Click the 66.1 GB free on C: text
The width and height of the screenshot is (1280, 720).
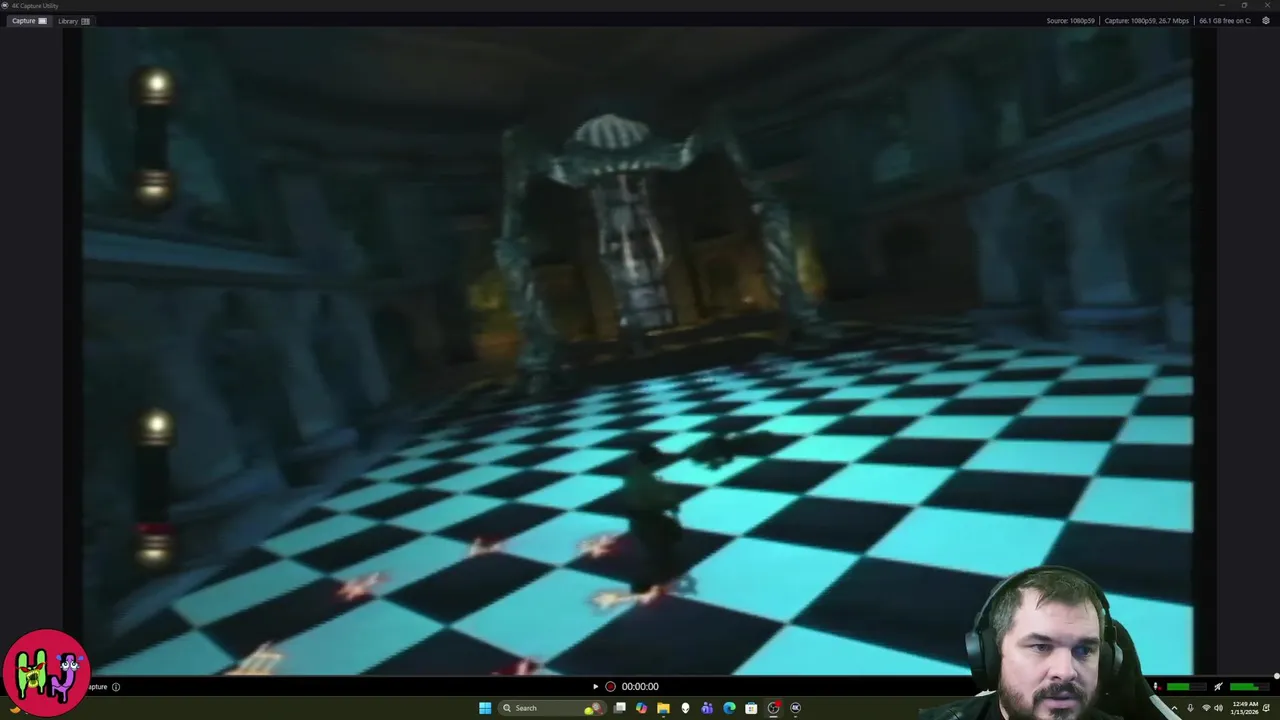pos(1225,20)
